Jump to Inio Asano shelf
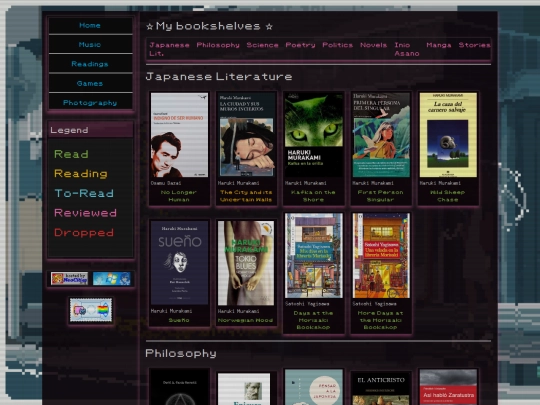This screenshot has height=405, width=540. click(x=407, y=49)
